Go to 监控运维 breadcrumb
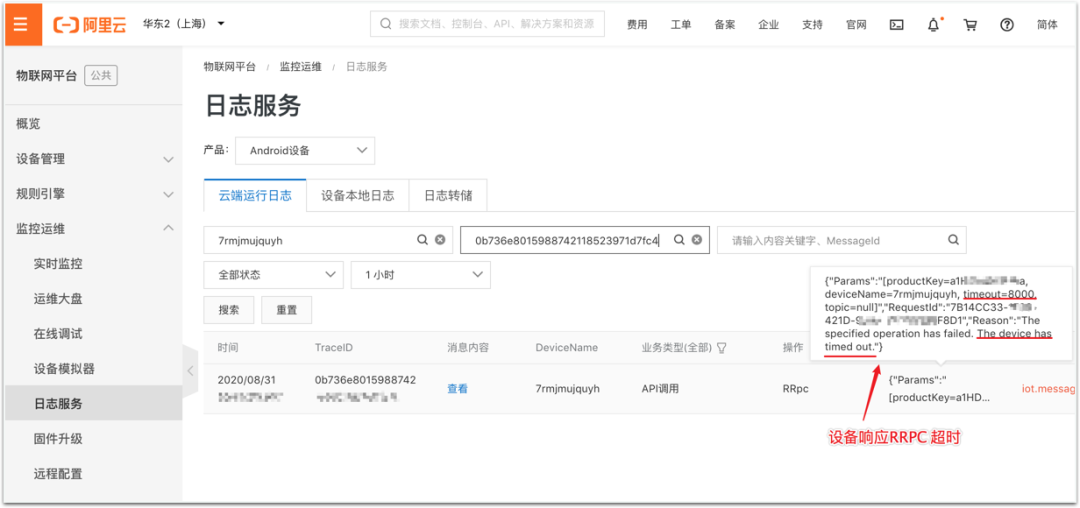 click(x=300, y=67)
